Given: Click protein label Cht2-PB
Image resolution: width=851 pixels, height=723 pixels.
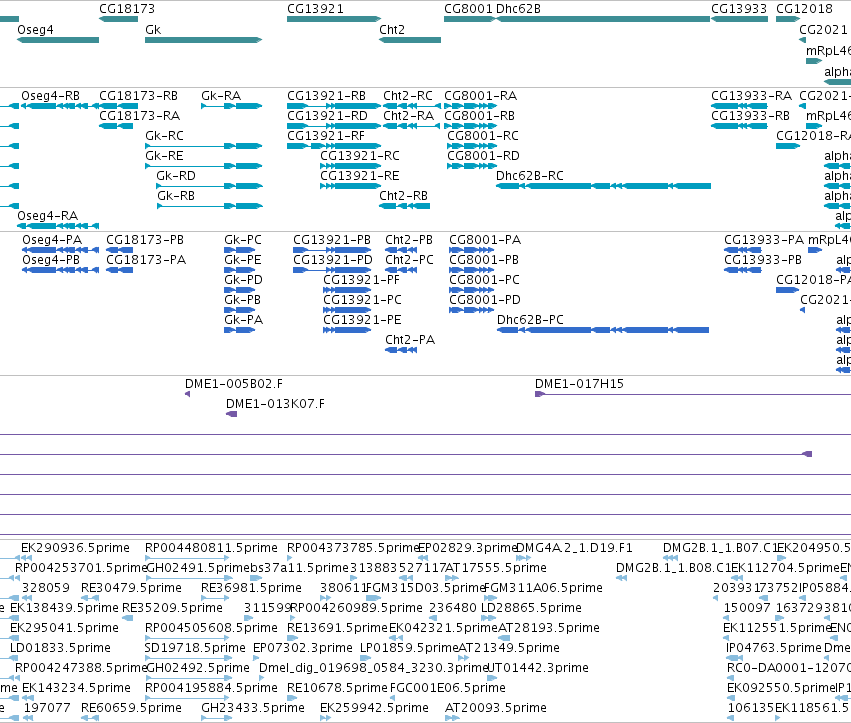Looking at the screenshot, I should pos(409,240).
